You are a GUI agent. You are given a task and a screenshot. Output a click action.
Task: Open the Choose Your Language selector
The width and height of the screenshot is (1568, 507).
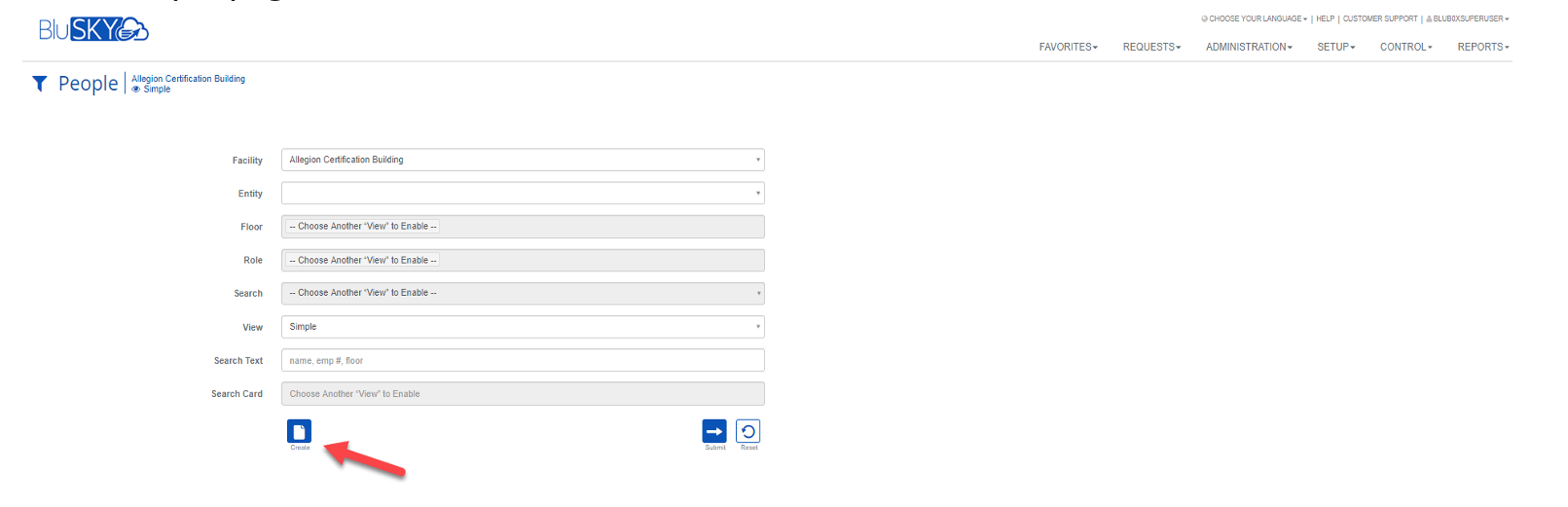tap(1256, 18)
